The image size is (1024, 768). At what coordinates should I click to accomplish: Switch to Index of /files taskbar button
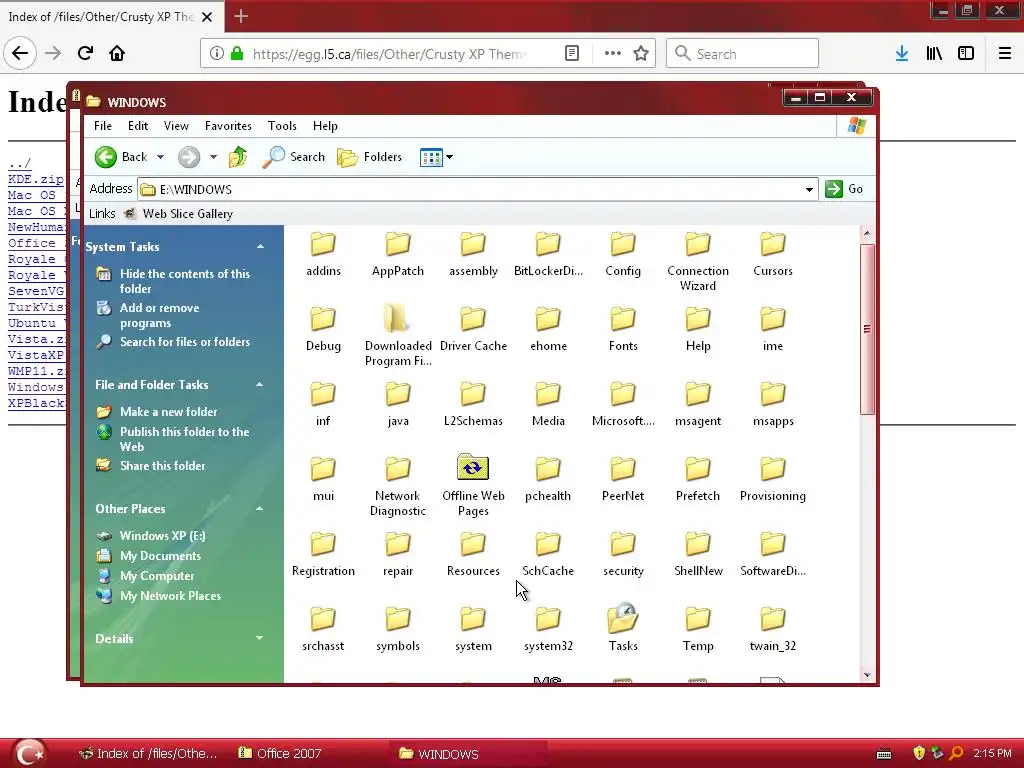(x=148, y=754)
